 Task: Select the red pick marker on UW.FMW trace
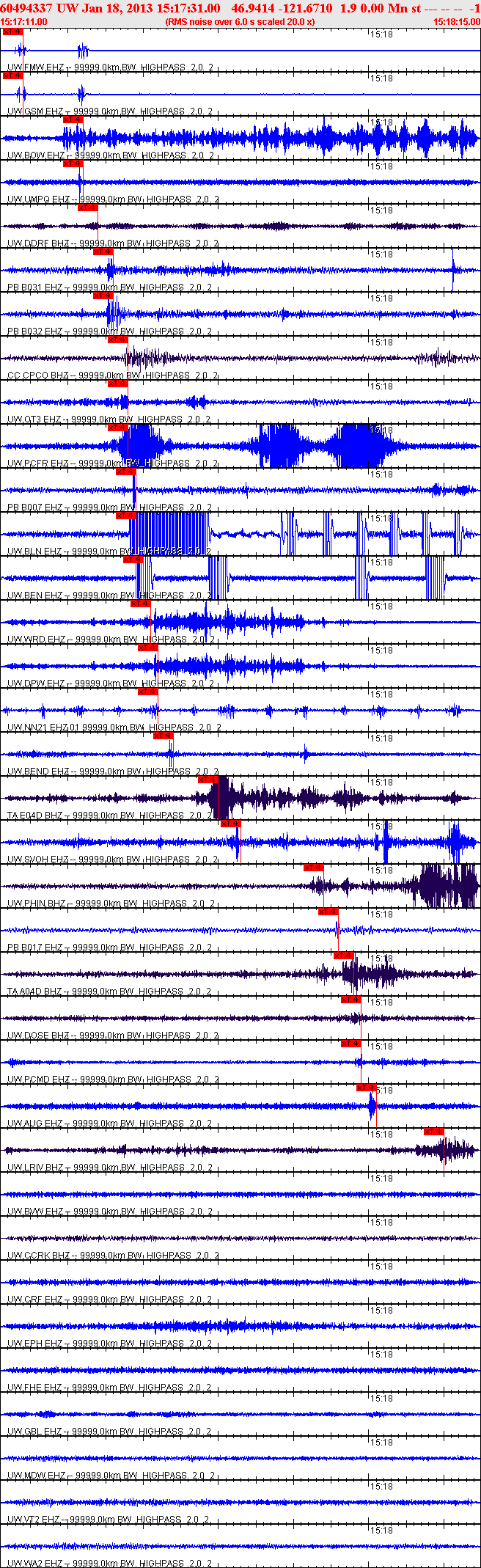13,32
